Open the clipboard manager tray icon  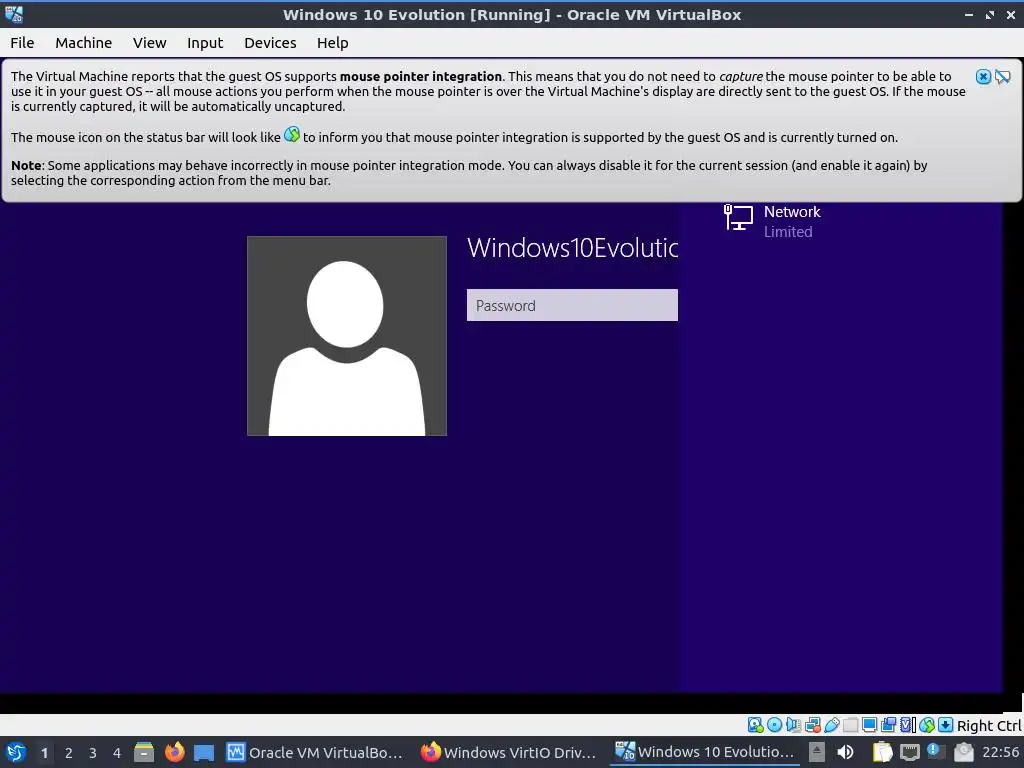coord(882,752)
